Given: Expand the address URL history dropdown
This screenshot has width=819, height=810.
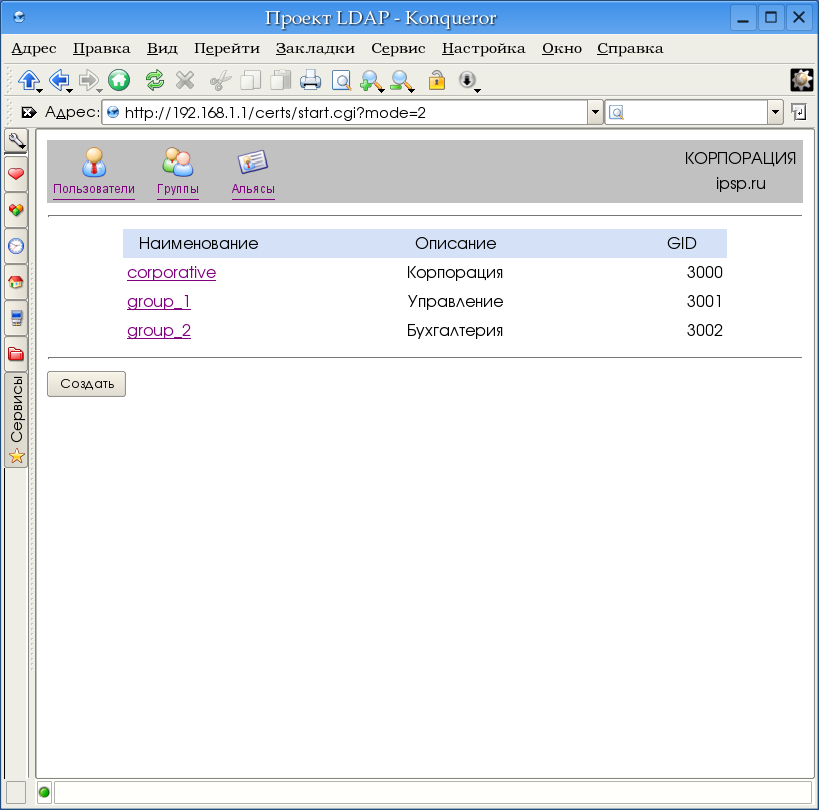Looking at the screenshot, I should click(595, 112).
